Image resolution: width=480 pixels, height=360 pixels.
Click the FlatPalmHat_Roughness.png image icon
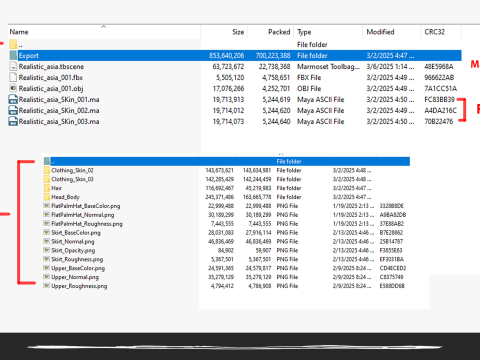[47, 224]
